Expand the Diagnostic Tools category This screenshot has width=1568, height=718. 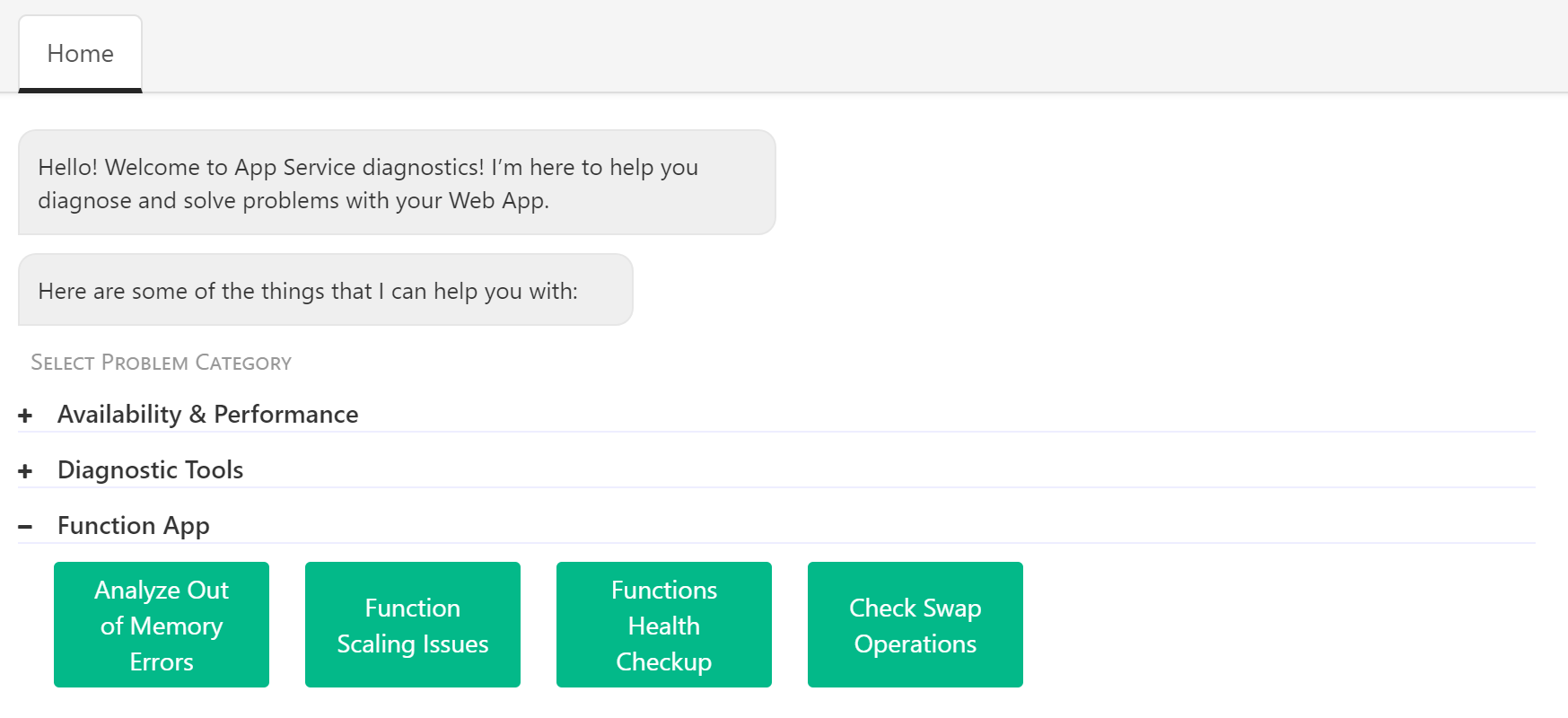click(x=150, y=470)
